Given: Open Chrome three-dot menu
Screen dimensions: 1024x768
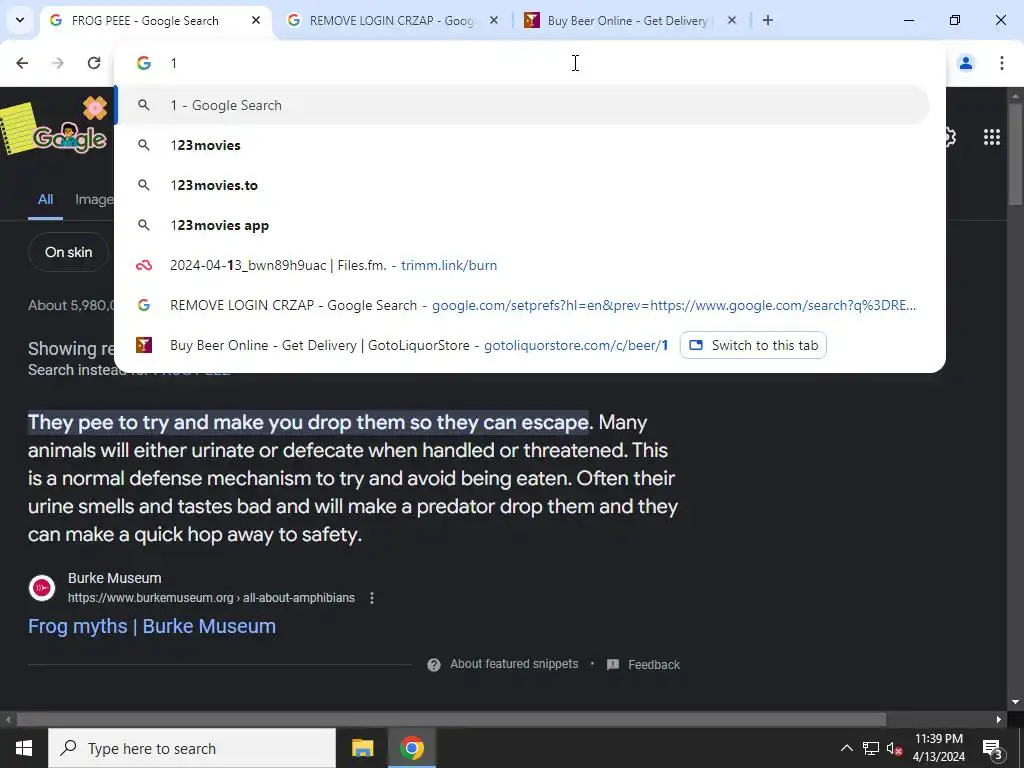Looking at the screenshot, I should click(x=1002, y=63).
